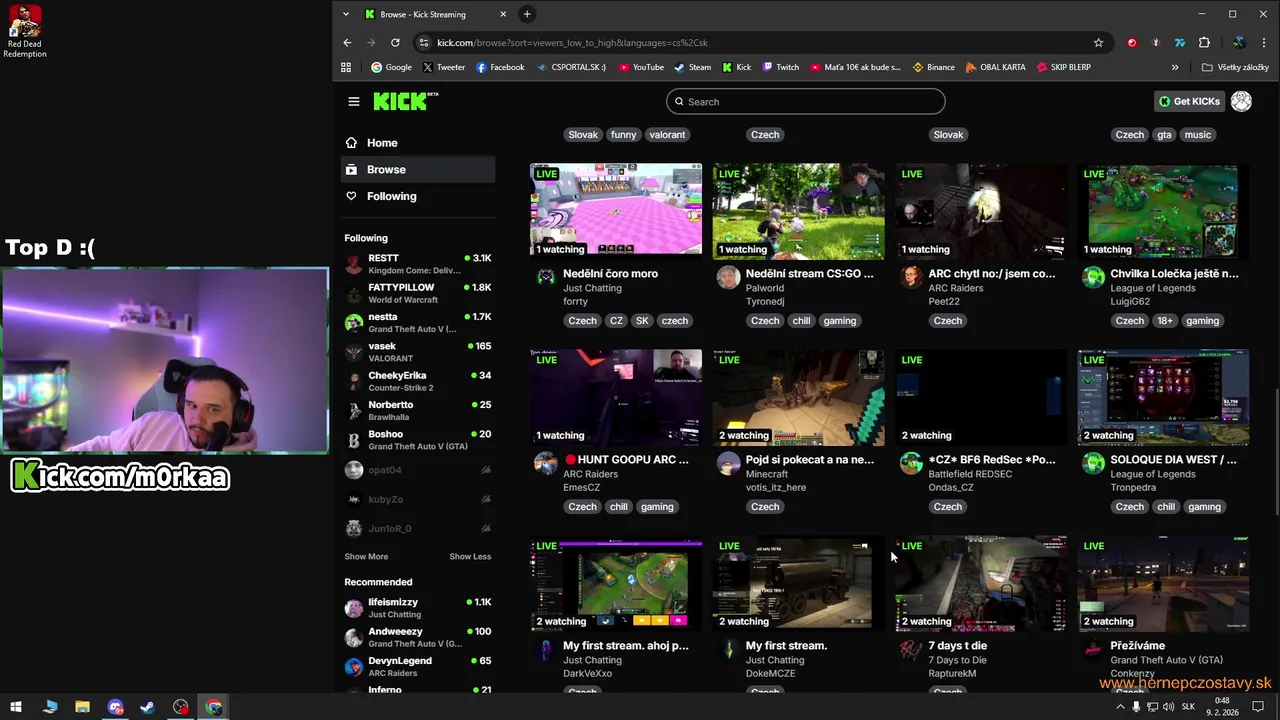This screenshot has height=720, width=1280.
Task: Open the user profile avatar menu
Action: [x=1241, y=101]
